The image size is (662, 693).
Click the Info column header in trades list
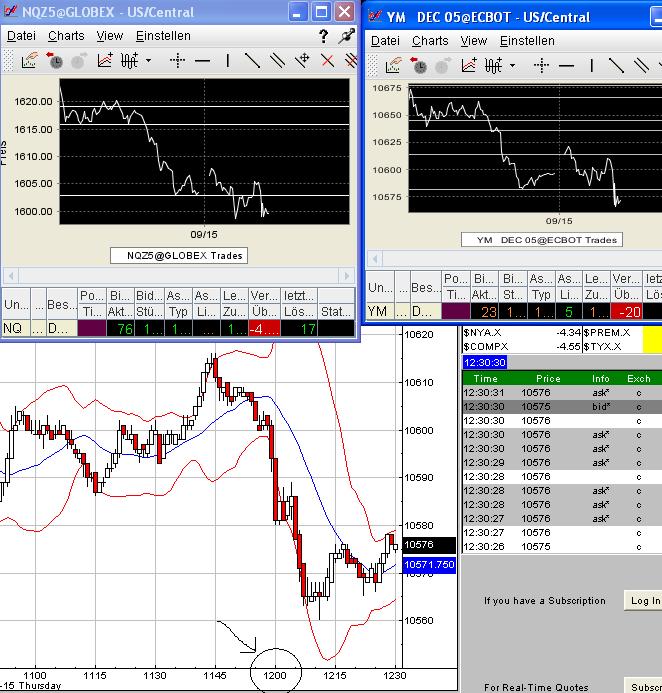pos(601,378)
